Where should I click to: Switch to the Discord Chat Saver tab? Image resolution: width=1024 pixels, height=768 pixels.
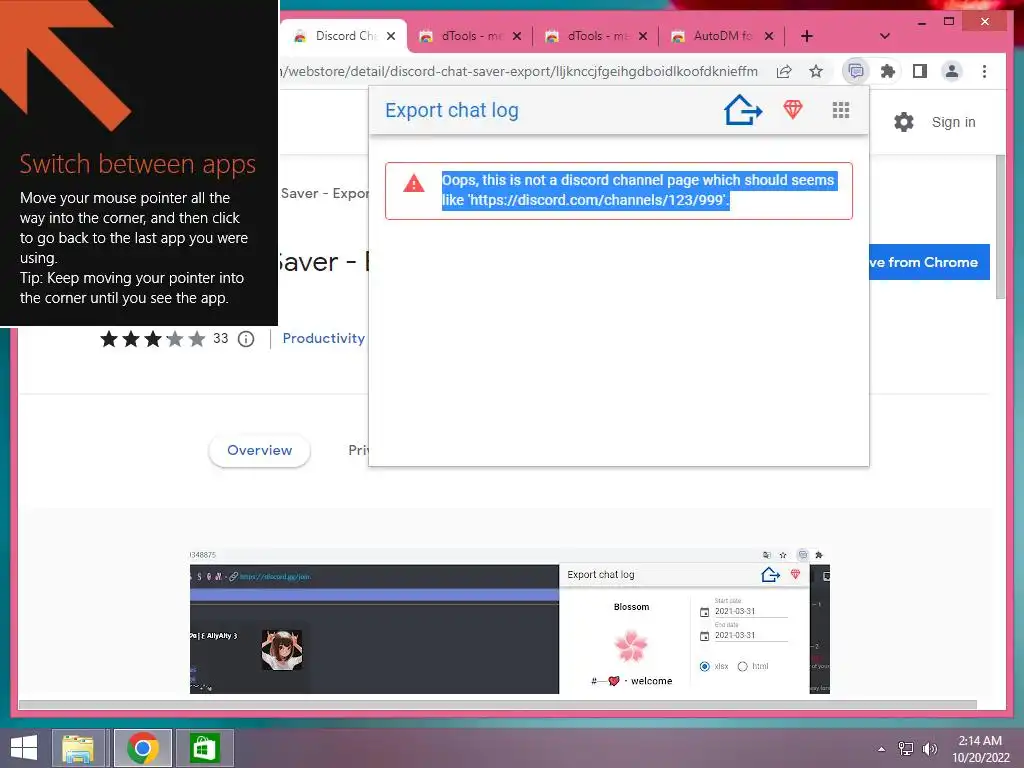(x=345, y=36)
